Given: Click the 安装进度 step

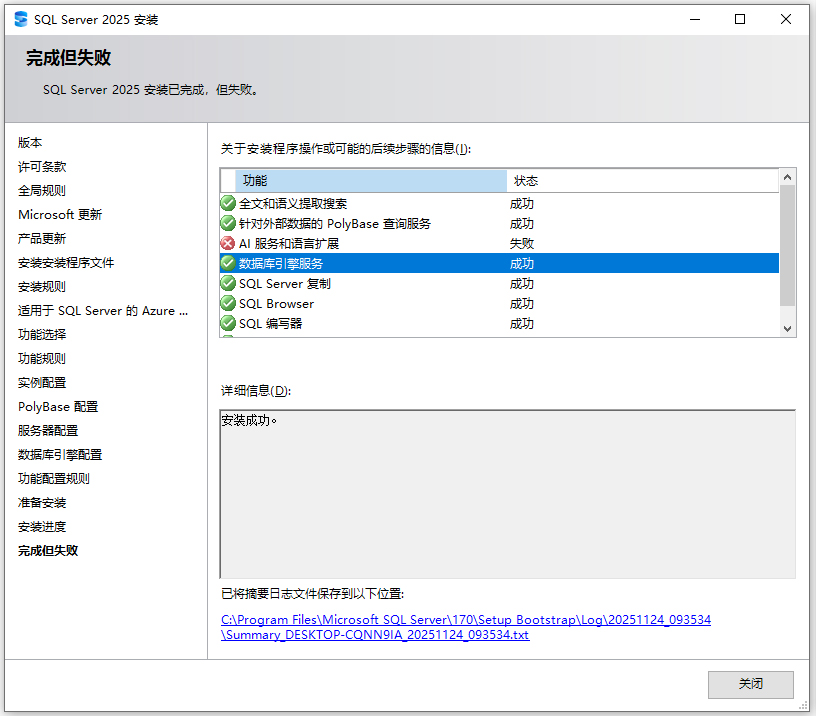Looking at the screenshot, I should [42, 527].
